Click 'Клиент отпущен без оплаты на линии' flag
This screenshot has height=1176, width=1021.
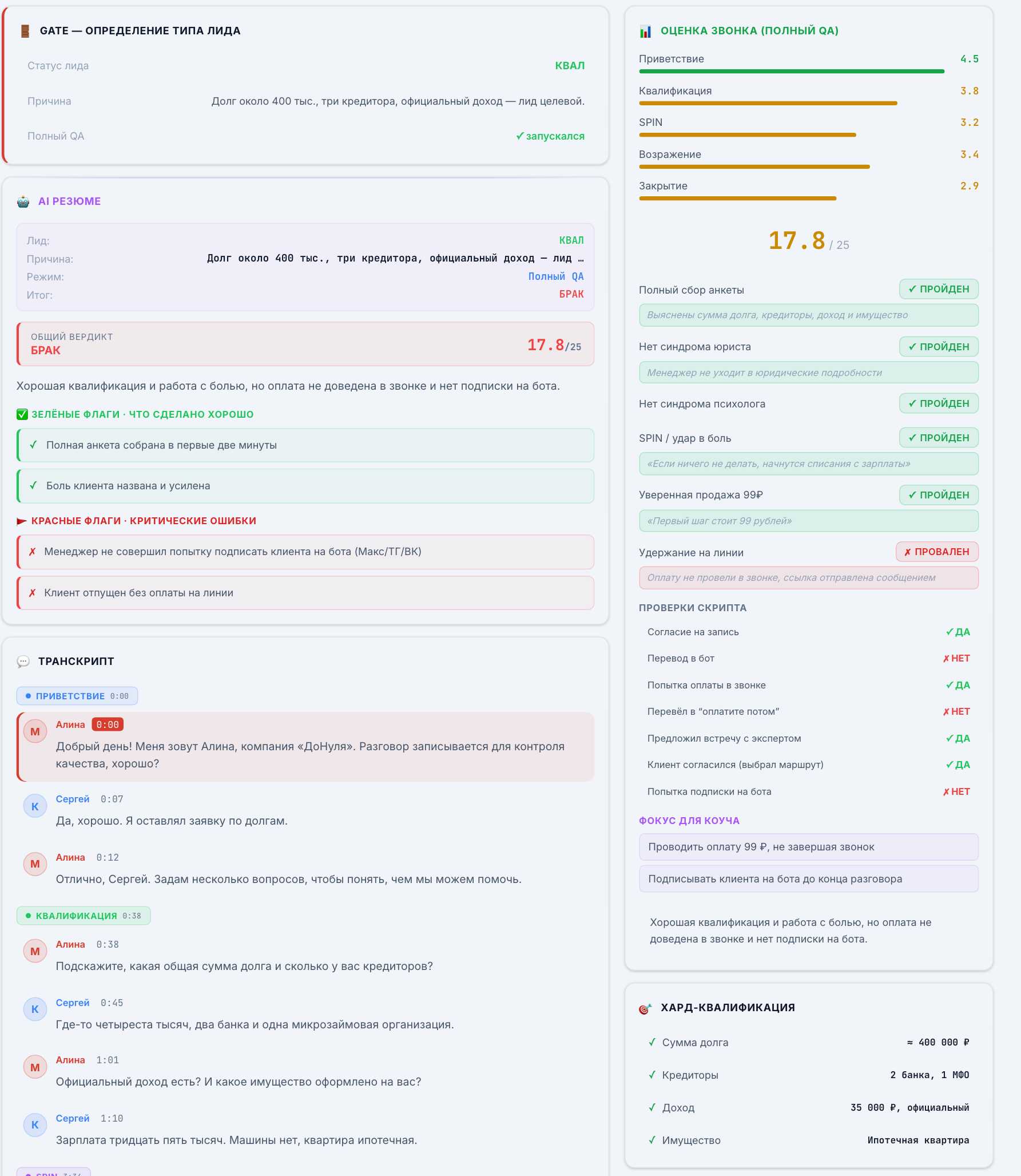[305, 593]
